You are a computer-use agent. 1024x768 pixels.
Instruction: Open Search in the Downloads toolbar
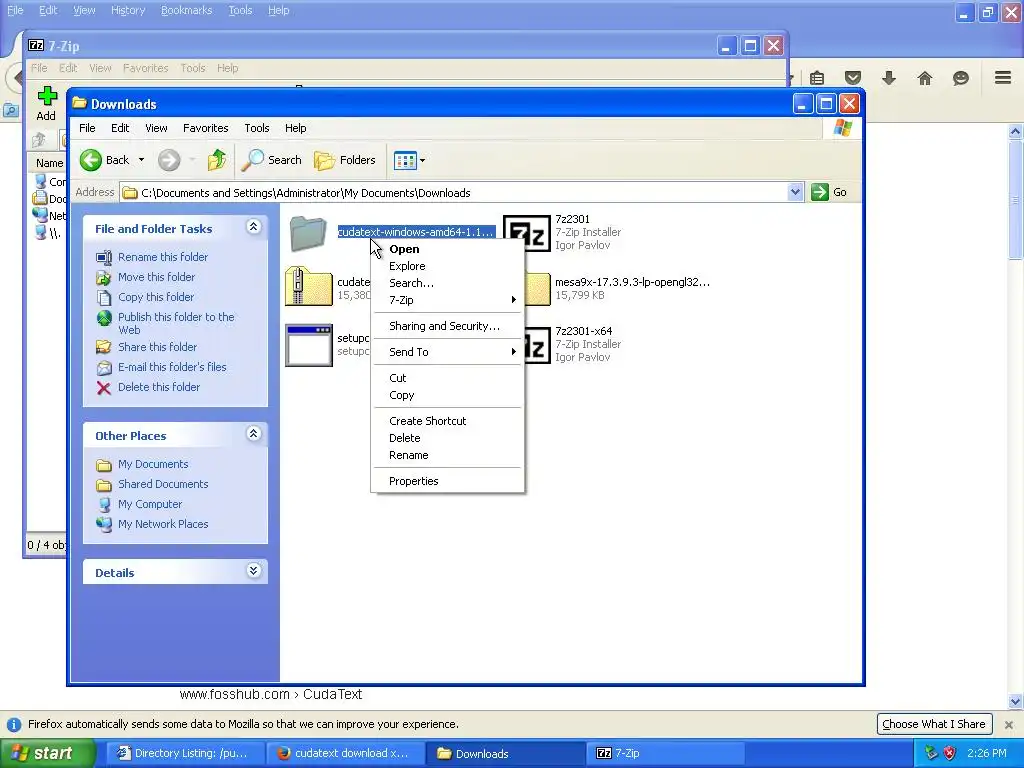tap(272, 160)
